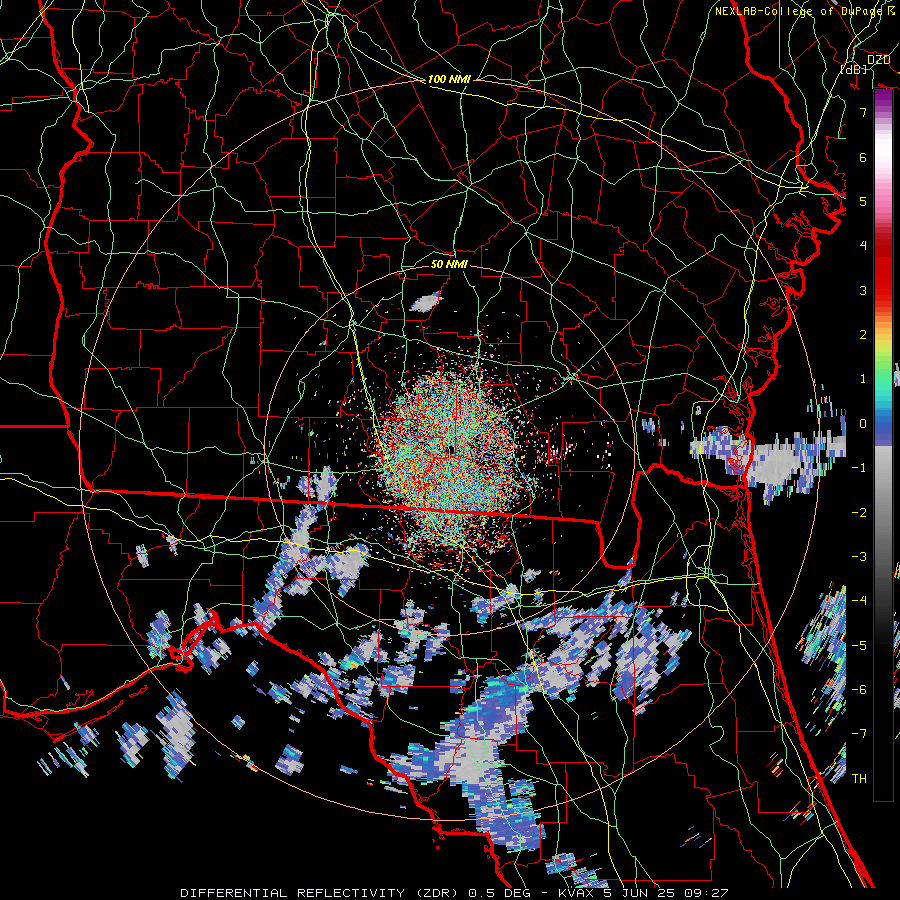Image resolution: width=900 pixels, height=900 pixels.
Task: Click the 1 value on color scale
Action: 863,379
